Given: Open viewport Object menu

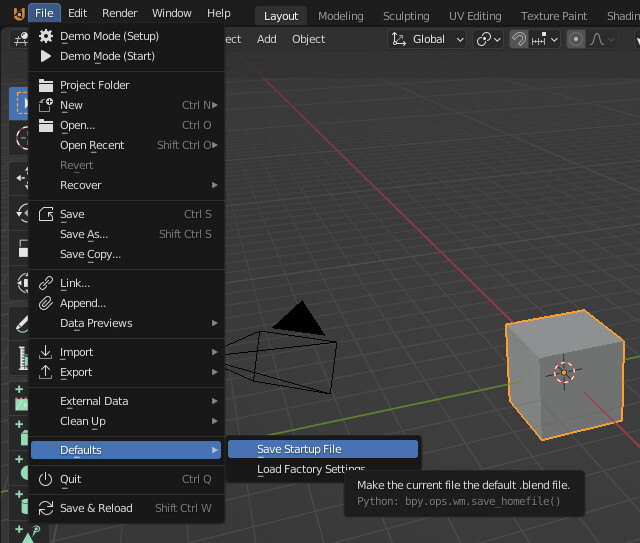Looking at the screenshot, I should [309, 39].
